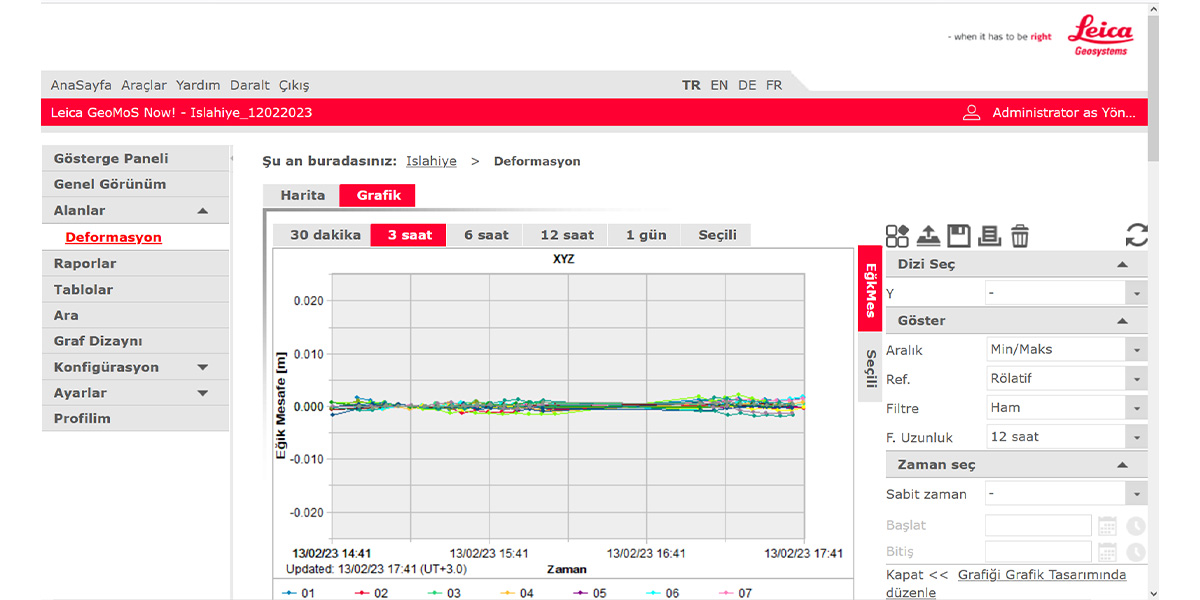
Task: Save graph using the floppy disk icon
Action: tap(959, 236)
